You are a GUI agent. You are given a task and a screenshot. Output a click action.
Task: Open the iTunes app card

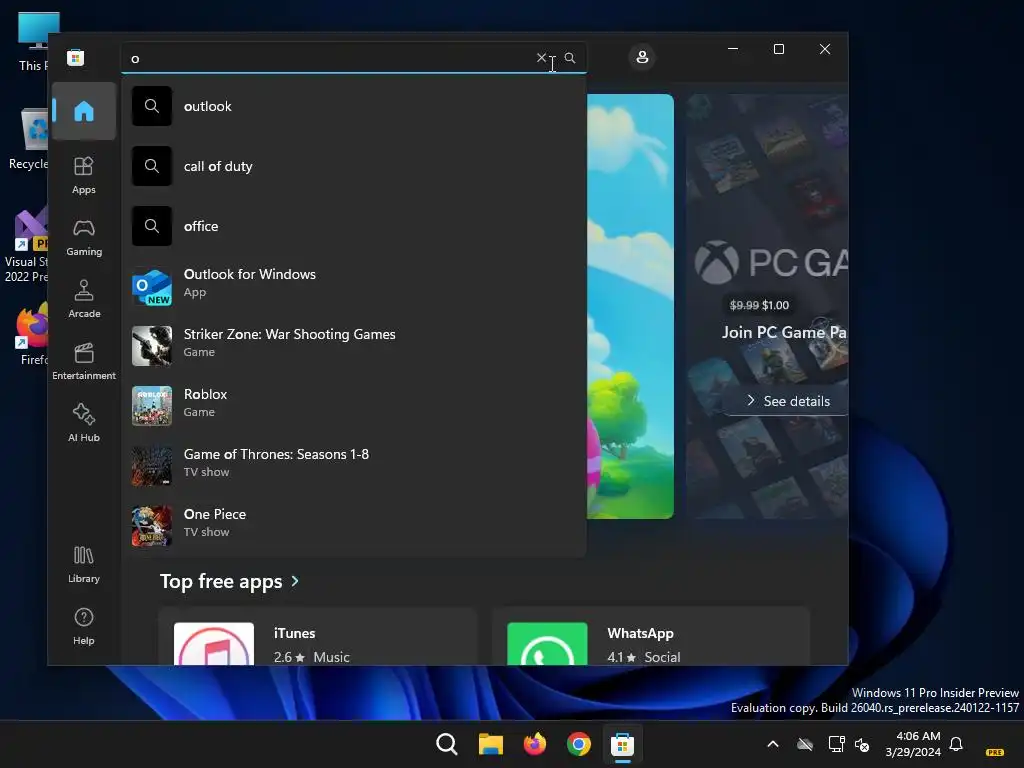[x=318, y=637]
